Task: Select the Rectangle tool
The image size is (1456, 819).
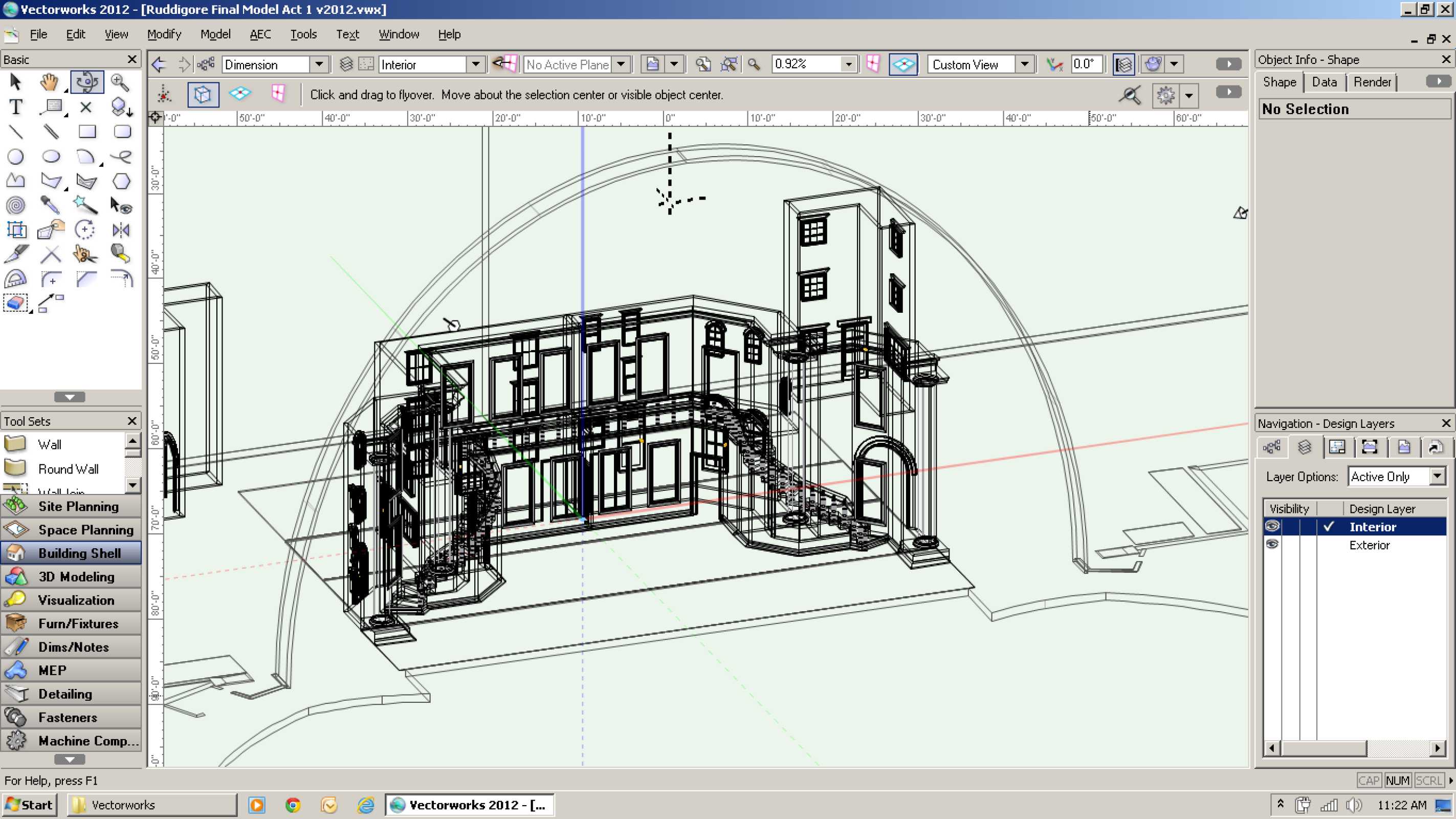Action: [x=86, y=132]
